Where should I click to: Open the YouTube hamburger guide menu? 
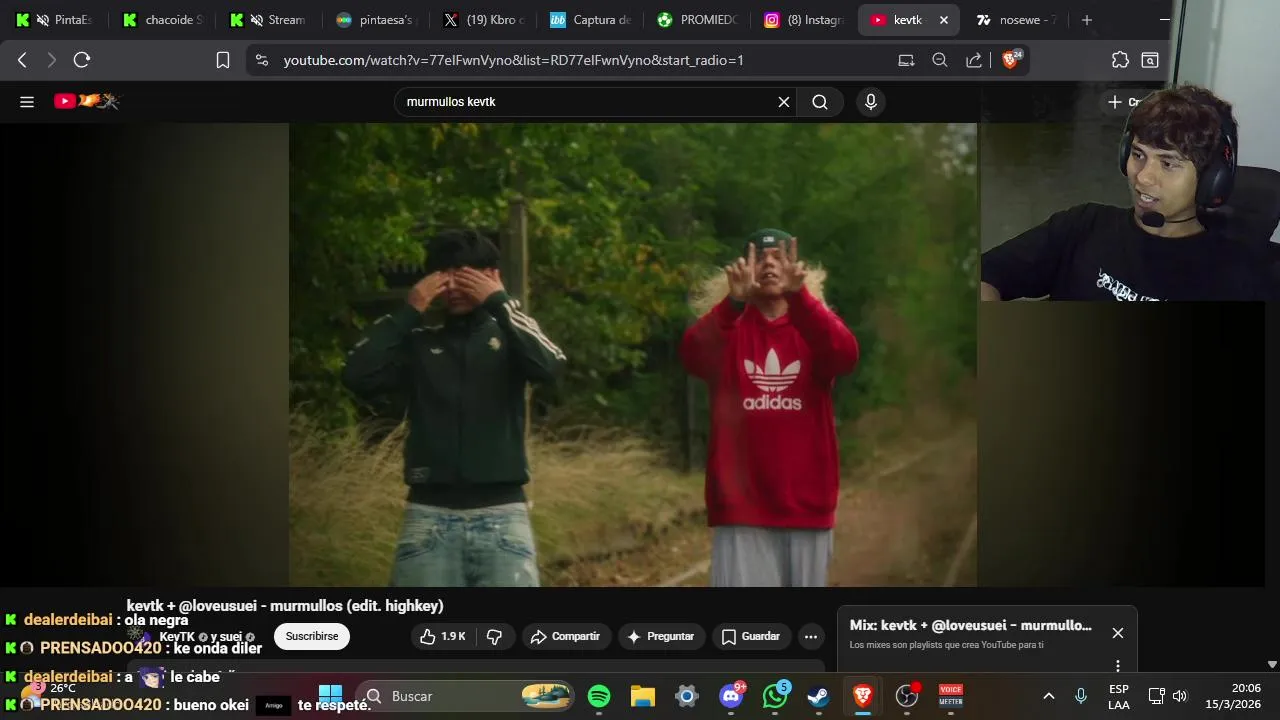coord(27,101)
